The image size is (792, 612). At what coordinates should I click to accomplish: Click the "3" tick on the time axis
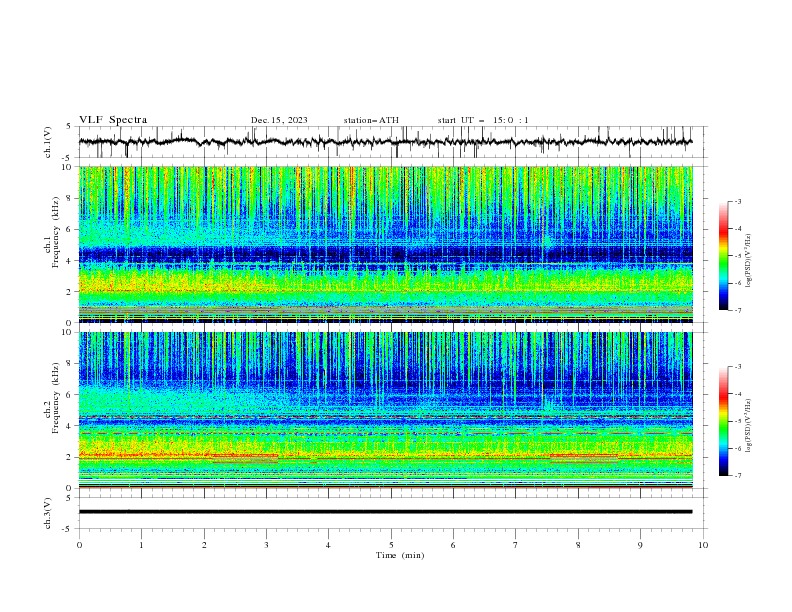pos(266,545)
